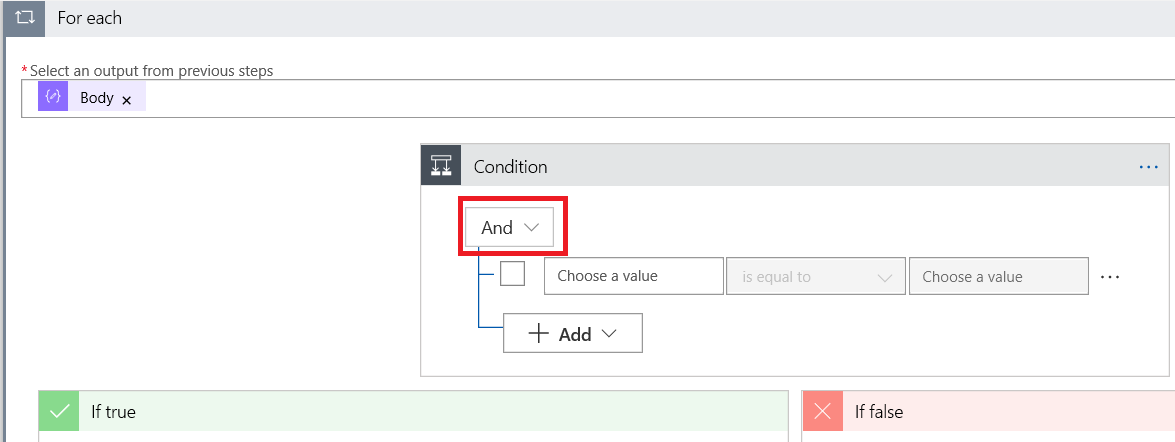
Task: Click the For each header title
Action: (90, 18)
